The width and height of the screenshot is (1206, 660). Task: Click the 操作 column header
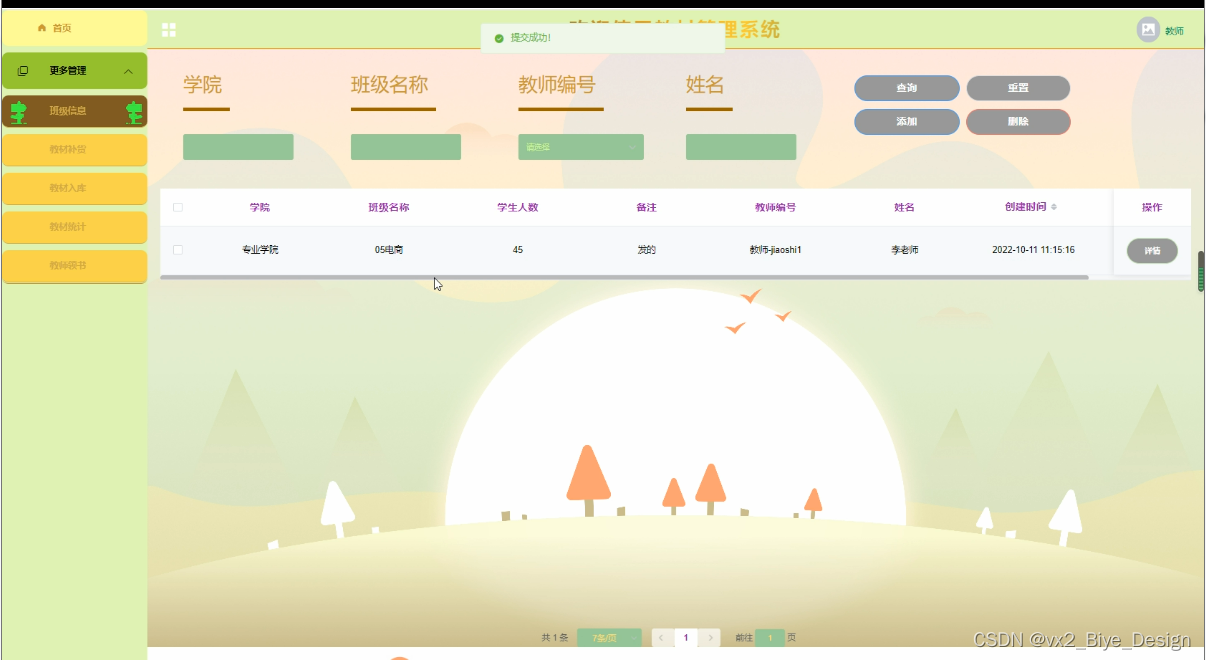click(1152, 207)
